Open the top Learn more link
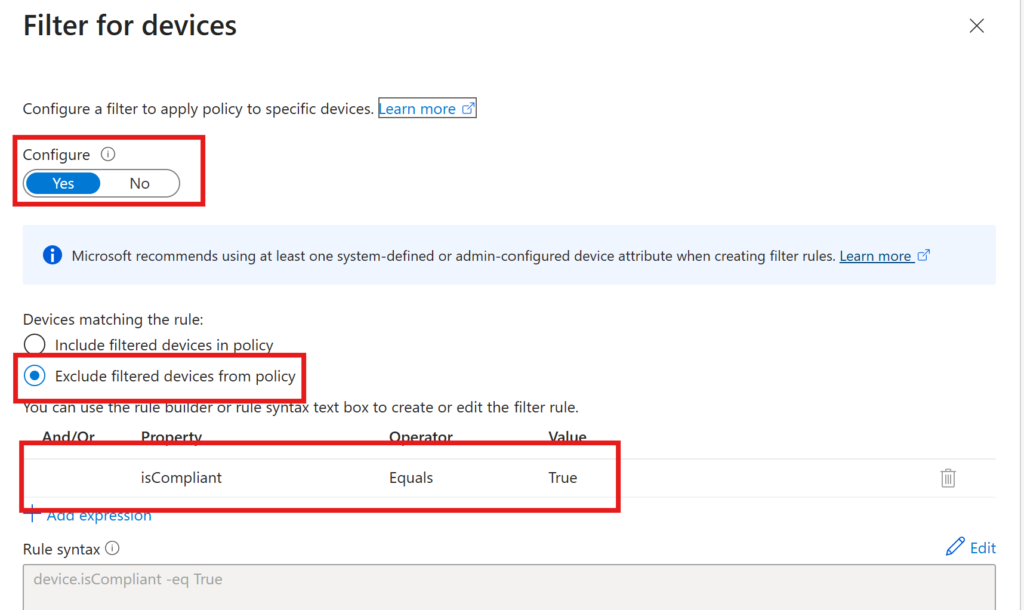 417,109
